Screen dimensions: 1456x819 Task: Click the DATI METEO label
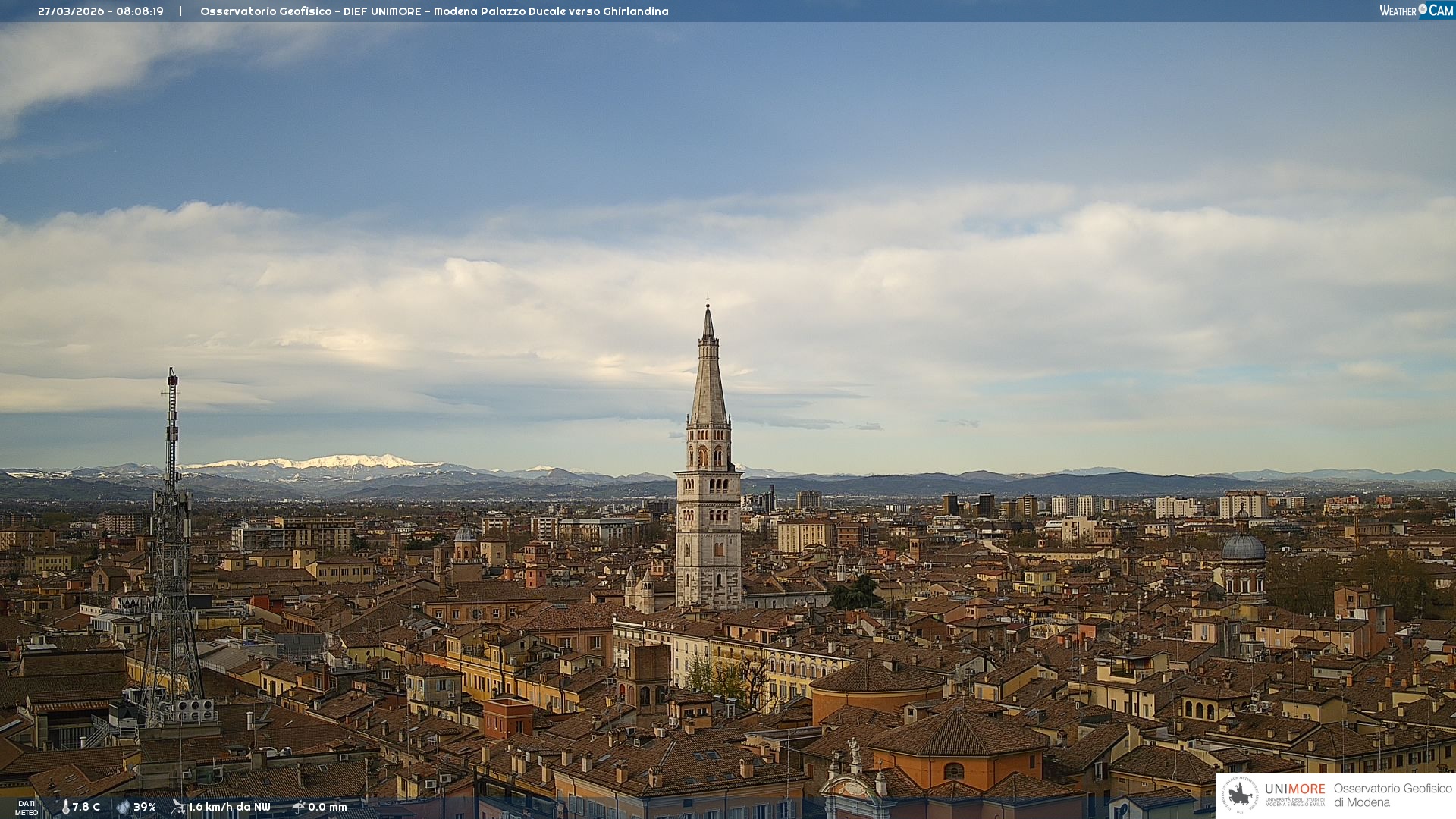27,808
